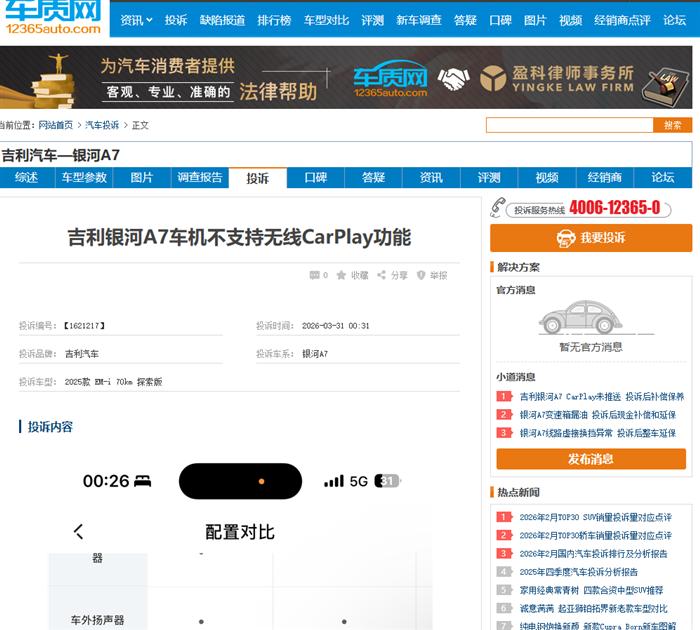Expand the 资讯 dropdown in top navigation
This screenshot has height=630, width=700.
(x=136, y=20)
